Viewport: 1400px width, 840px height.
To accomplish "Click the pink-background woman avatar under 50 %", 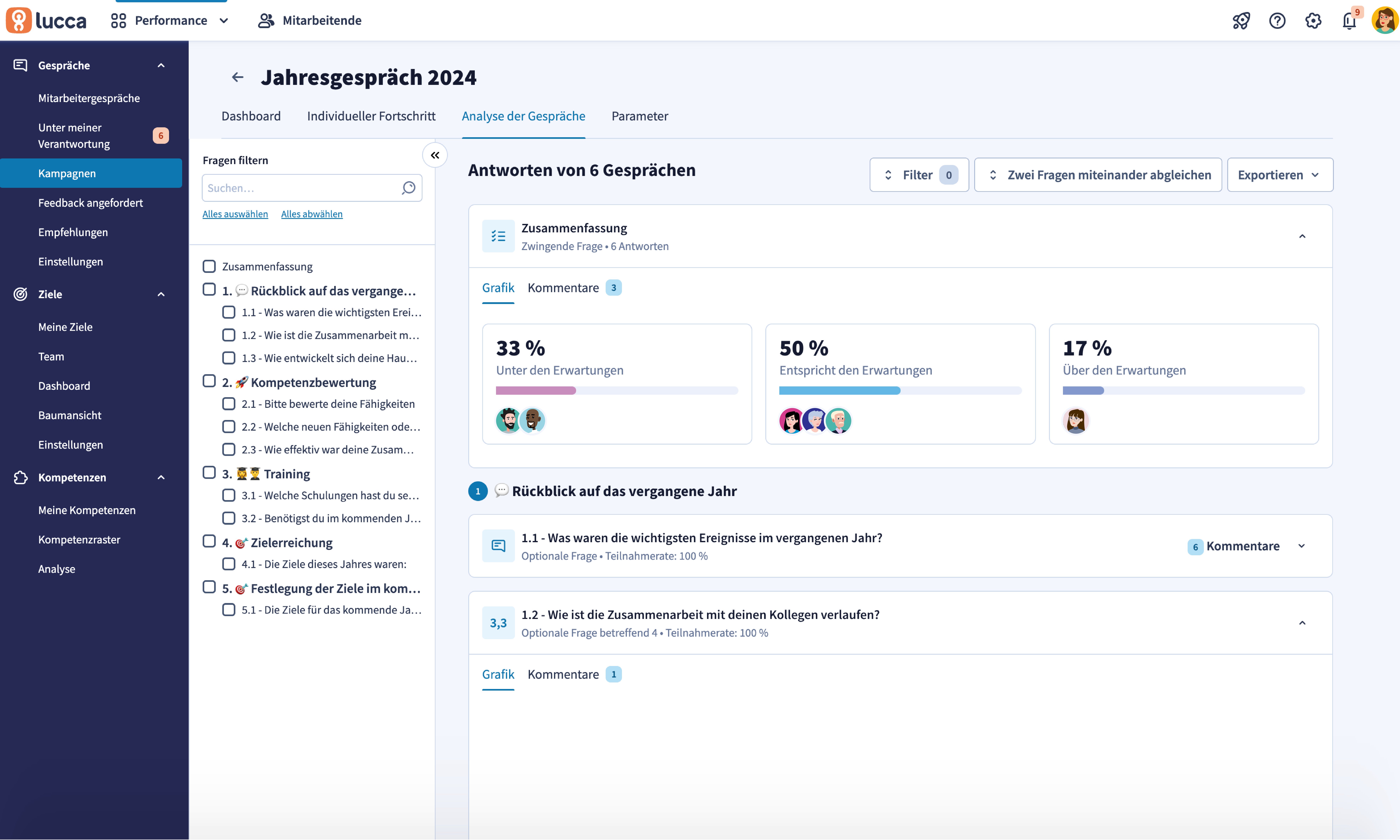I will coord(791,421).
